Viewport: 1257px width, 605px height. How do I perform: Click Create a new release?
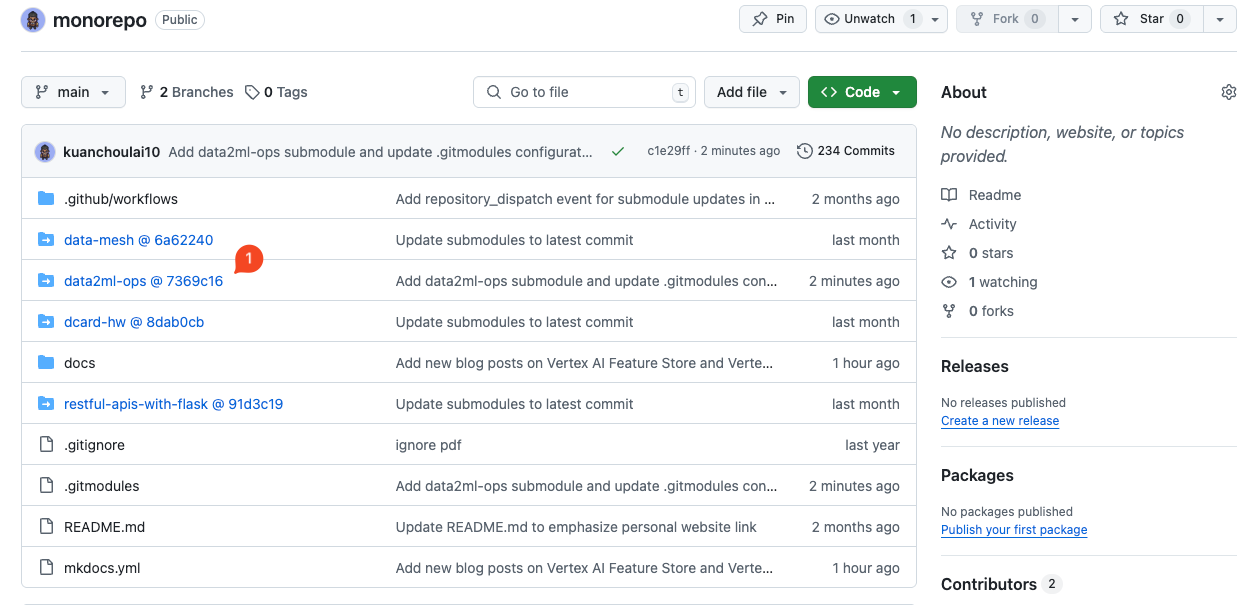[1000, 421]
